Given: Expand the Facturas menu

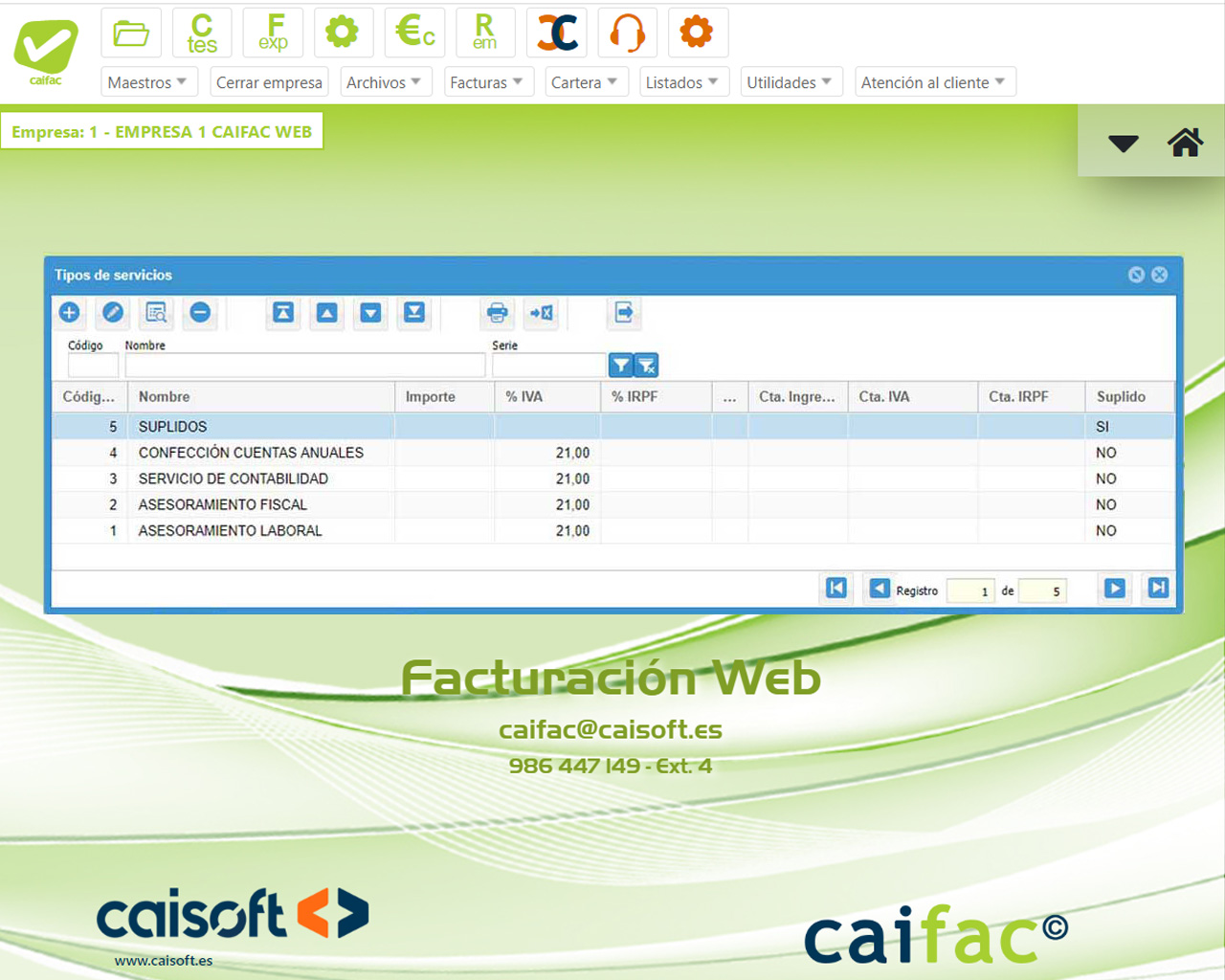Looking at the screenshot, I should pos(486,82).
